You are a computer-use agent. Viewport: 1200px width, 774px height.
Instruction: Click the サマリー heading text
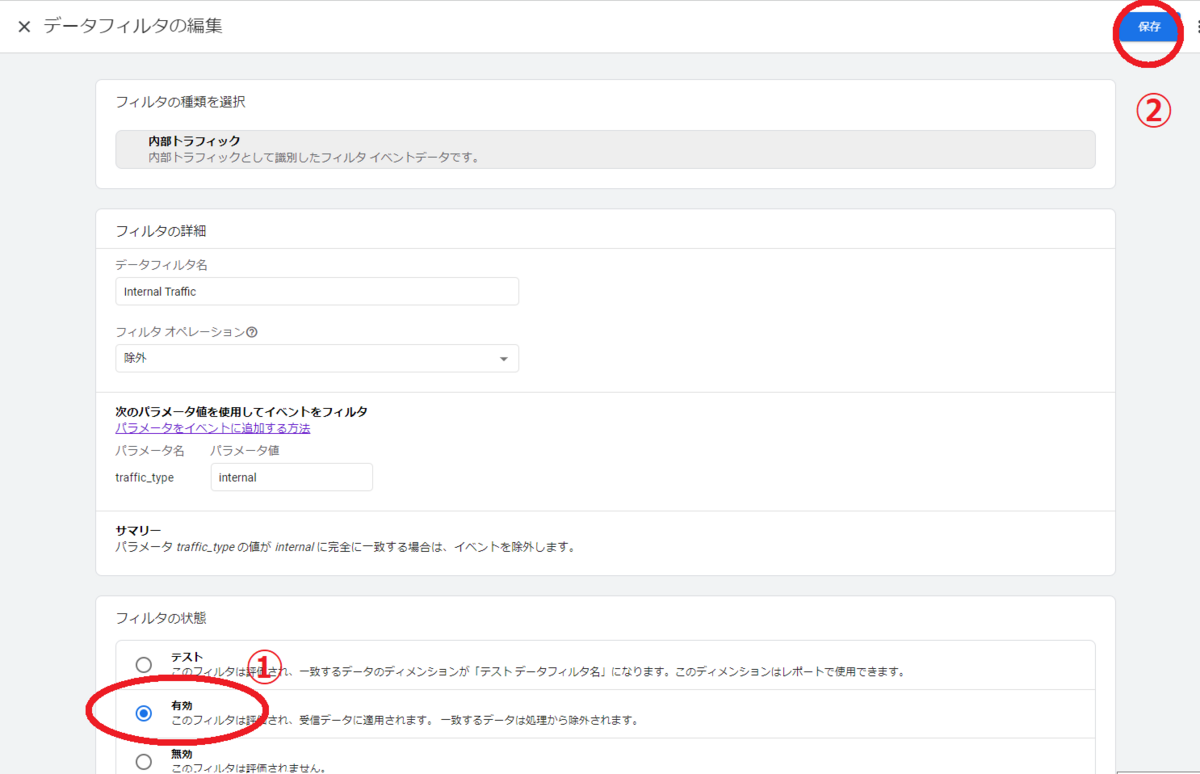click(x=138, y=530)
